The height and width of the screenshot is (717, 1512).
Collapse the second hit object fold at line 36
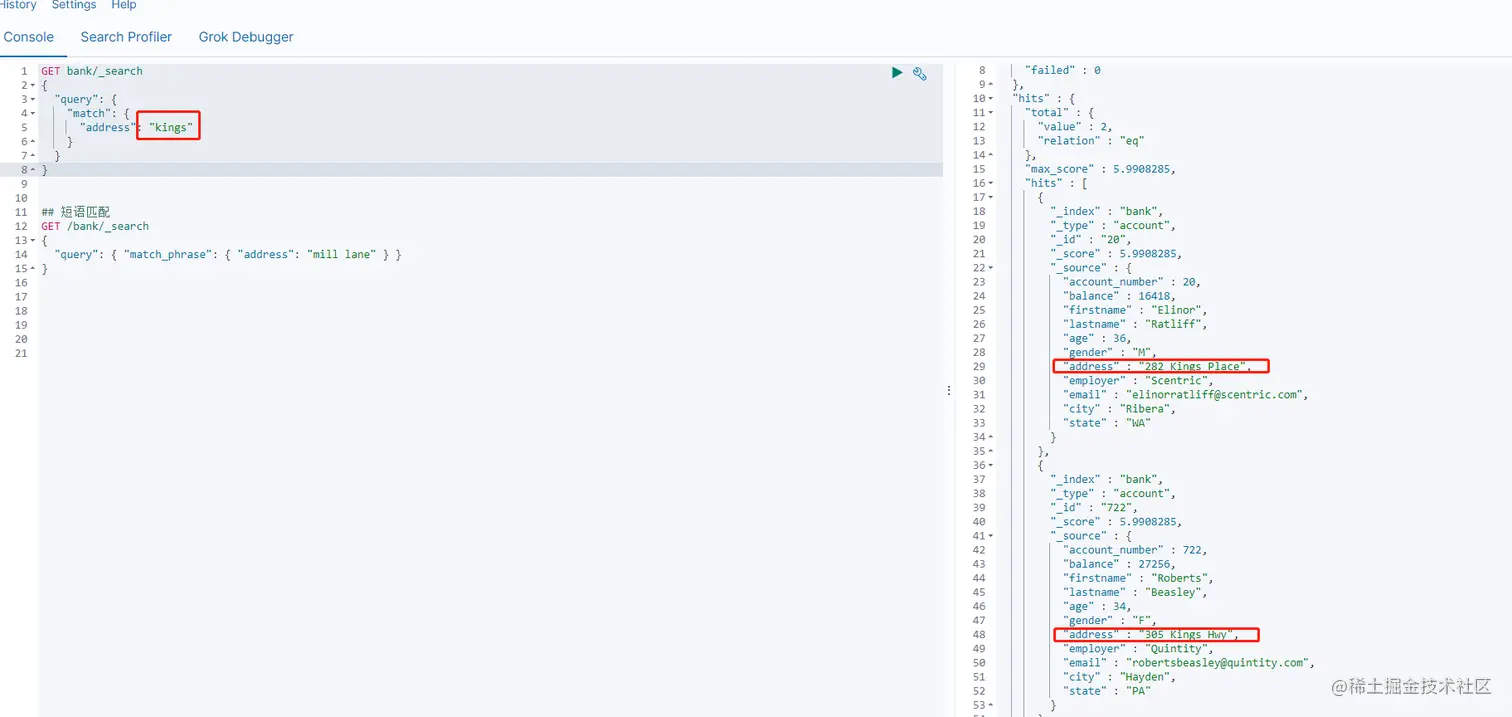click(991, 465)
